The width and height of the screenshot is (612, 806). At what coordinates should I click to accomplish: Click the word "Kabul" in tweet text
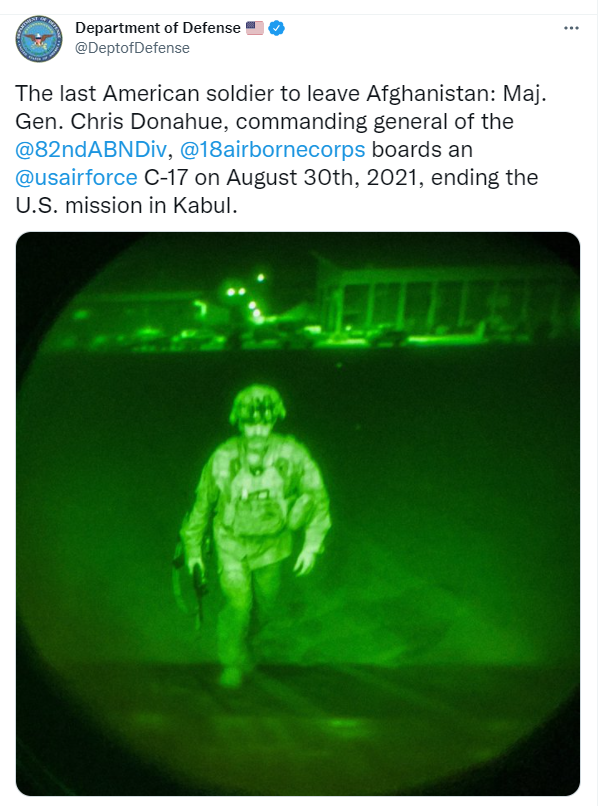click(205, 206)
